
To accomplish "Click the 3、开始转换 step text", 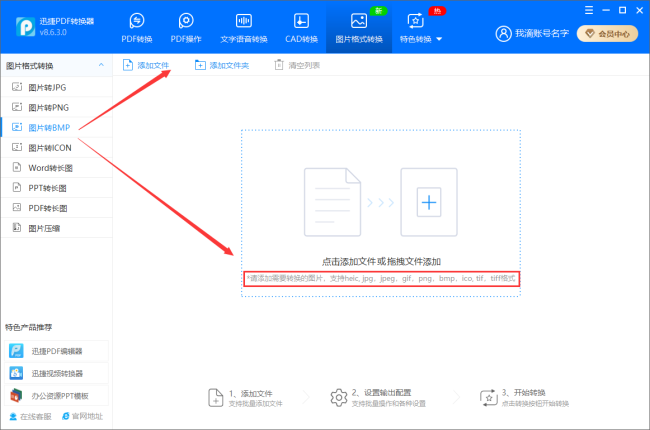I will click(x=524, y=393).
